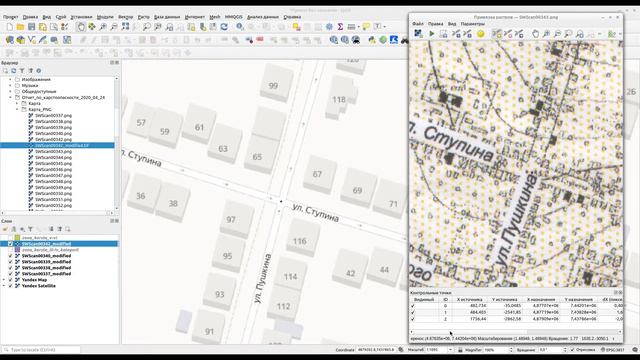Toggle visibility of SWScan00342_modified layer
Viewport: 640px width, 360px height.
pos(11,244)
